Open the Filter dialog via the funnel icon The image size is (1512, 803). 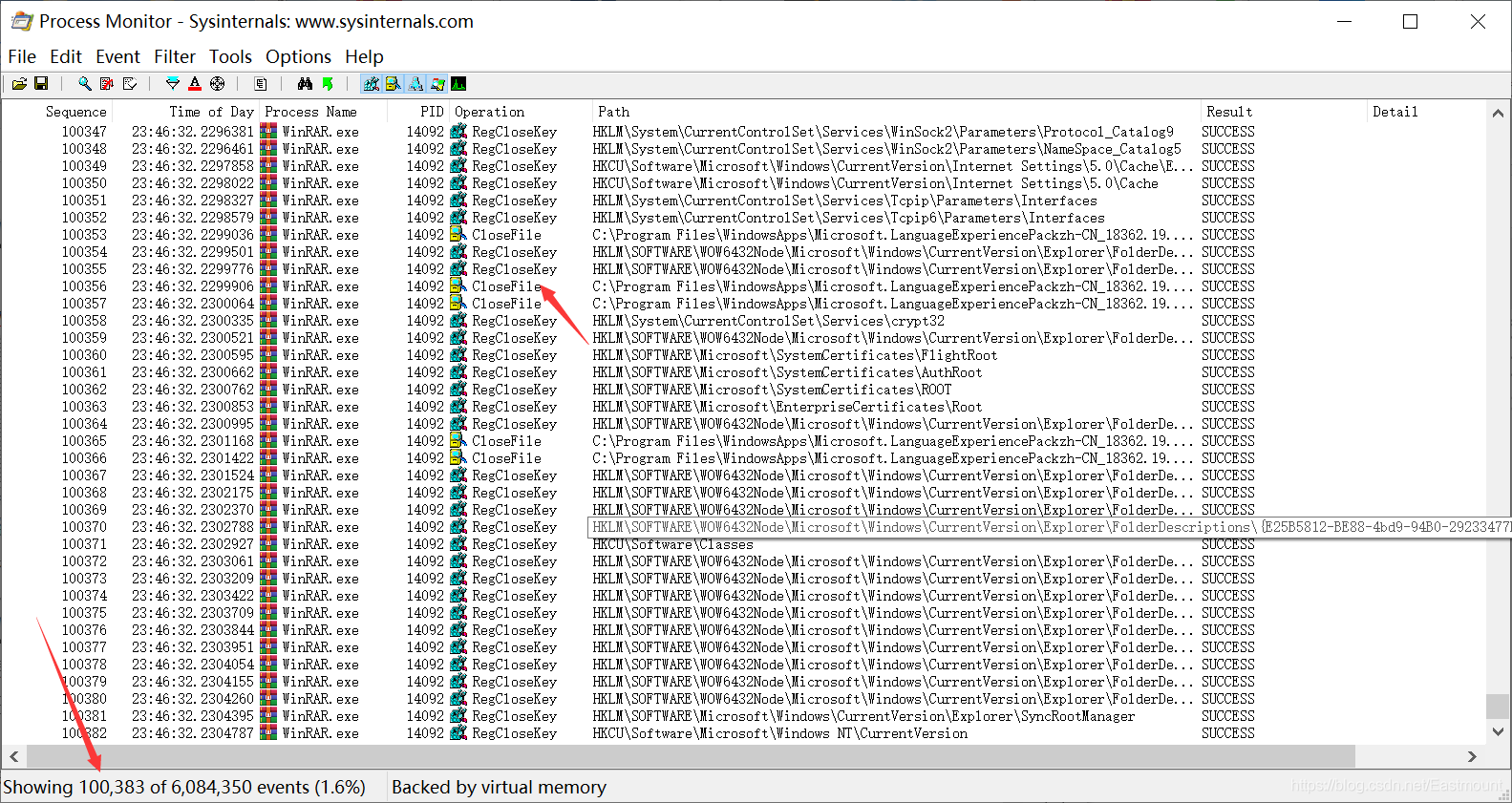click(x=173, y=84)
